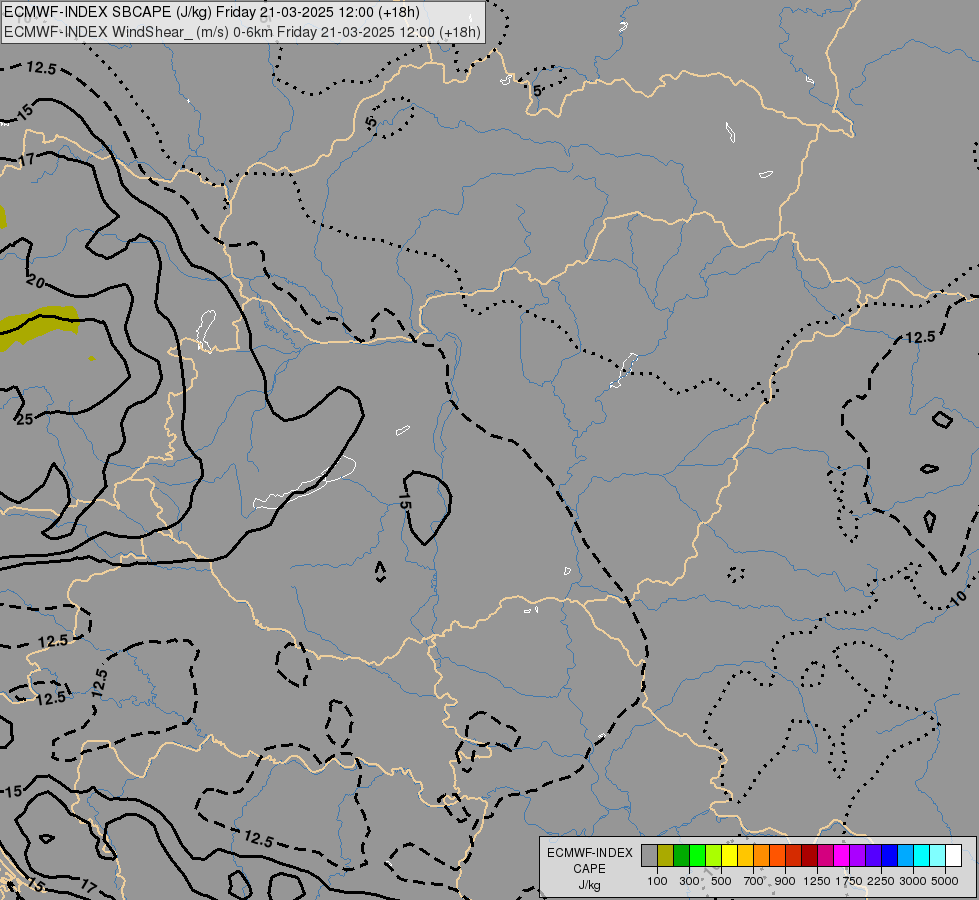Pick the purple legend swatch
Screen dimensions: 979x900
pyautogui.click(x=857, y=856)
